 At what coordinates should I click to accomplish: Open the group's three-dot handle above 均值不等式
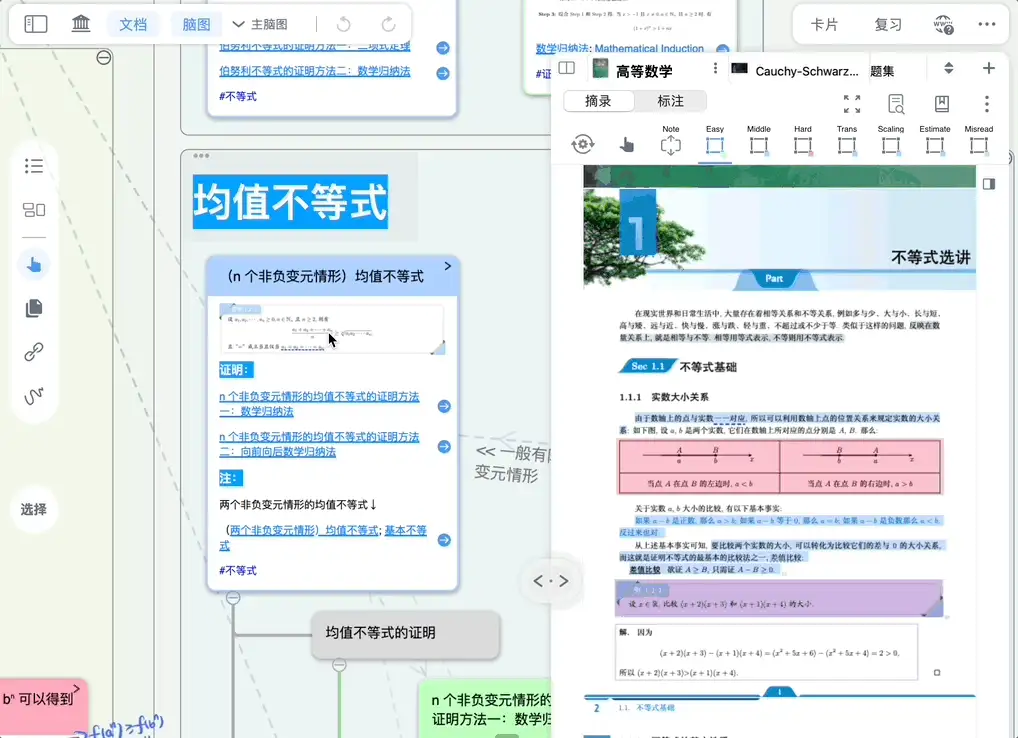(201, 156)
